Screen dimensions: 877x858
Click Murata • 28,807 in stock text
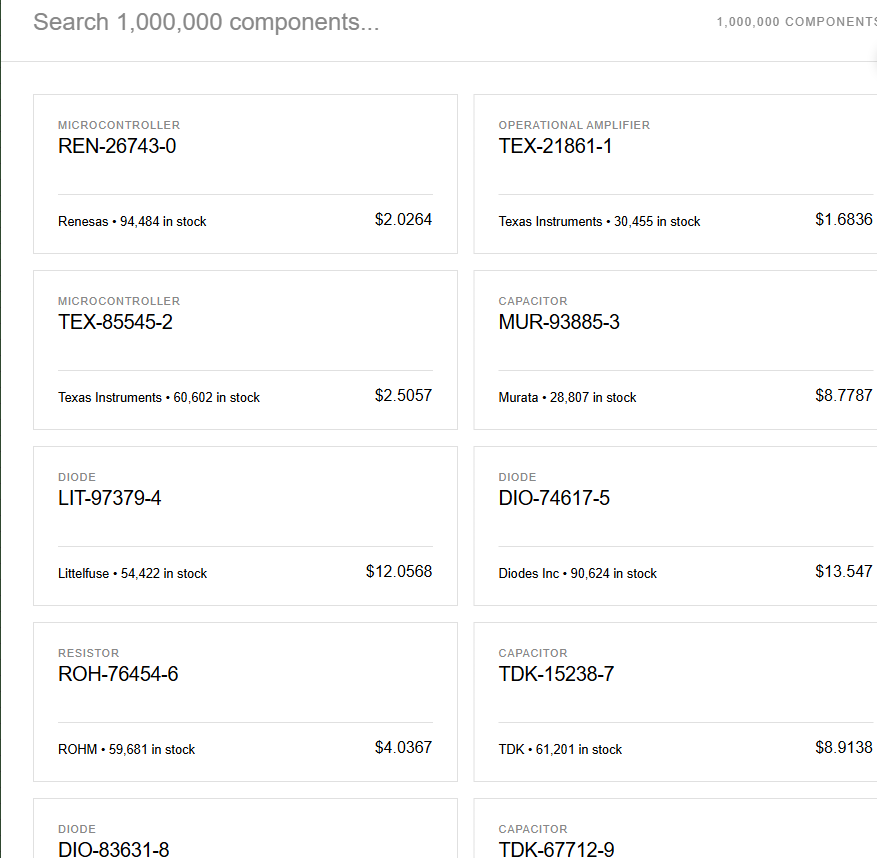[x=567, y=398]
